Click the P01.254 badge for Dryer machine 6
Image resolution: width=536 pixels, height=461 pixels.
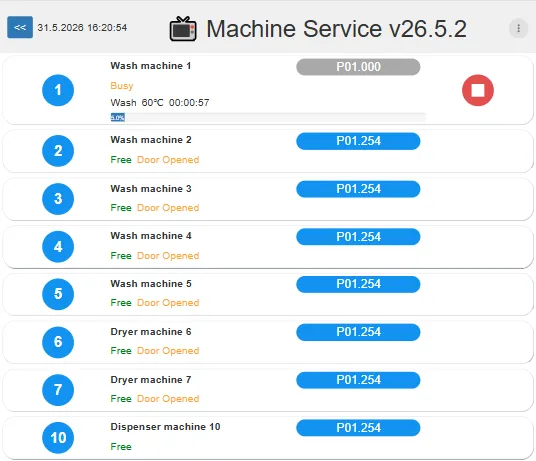(358, 332)
